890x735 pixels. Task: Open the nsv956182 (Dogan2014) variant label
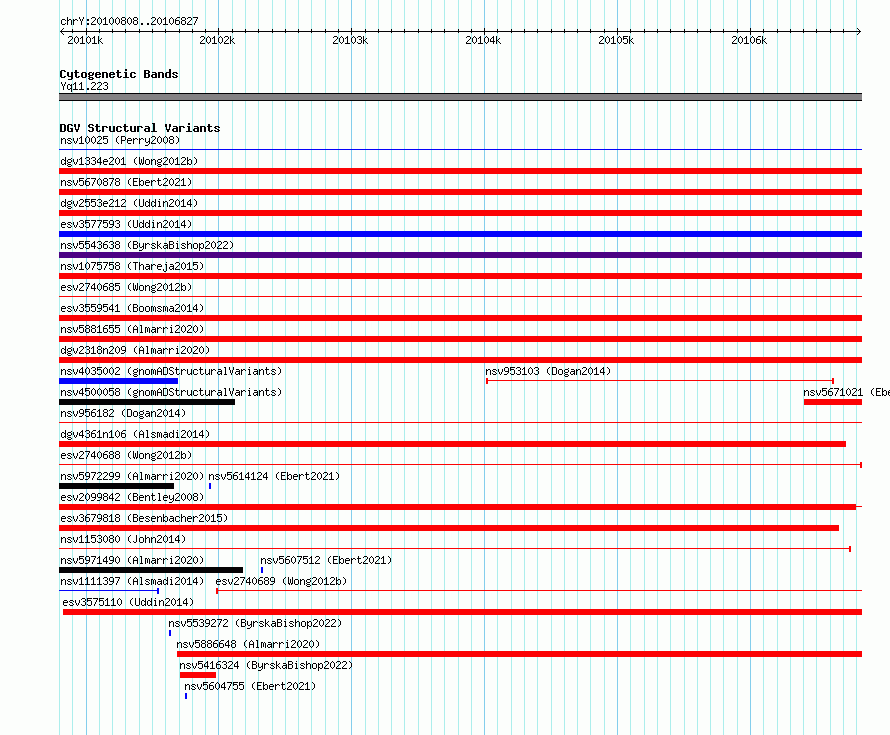(x=123, y=413)
